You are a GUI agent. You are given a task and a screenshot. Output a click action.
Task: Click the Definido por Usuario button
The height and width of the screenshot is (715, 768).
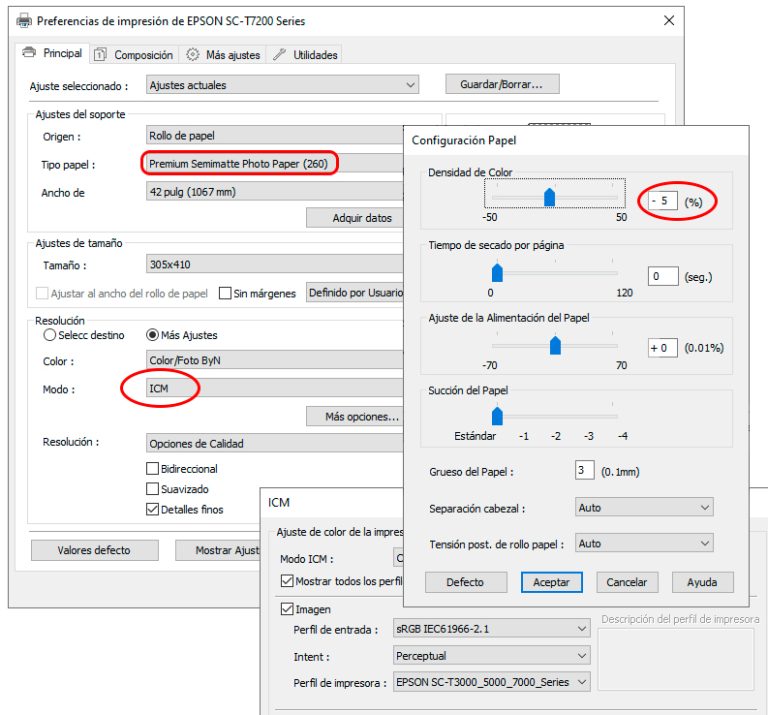coord(356,292)
